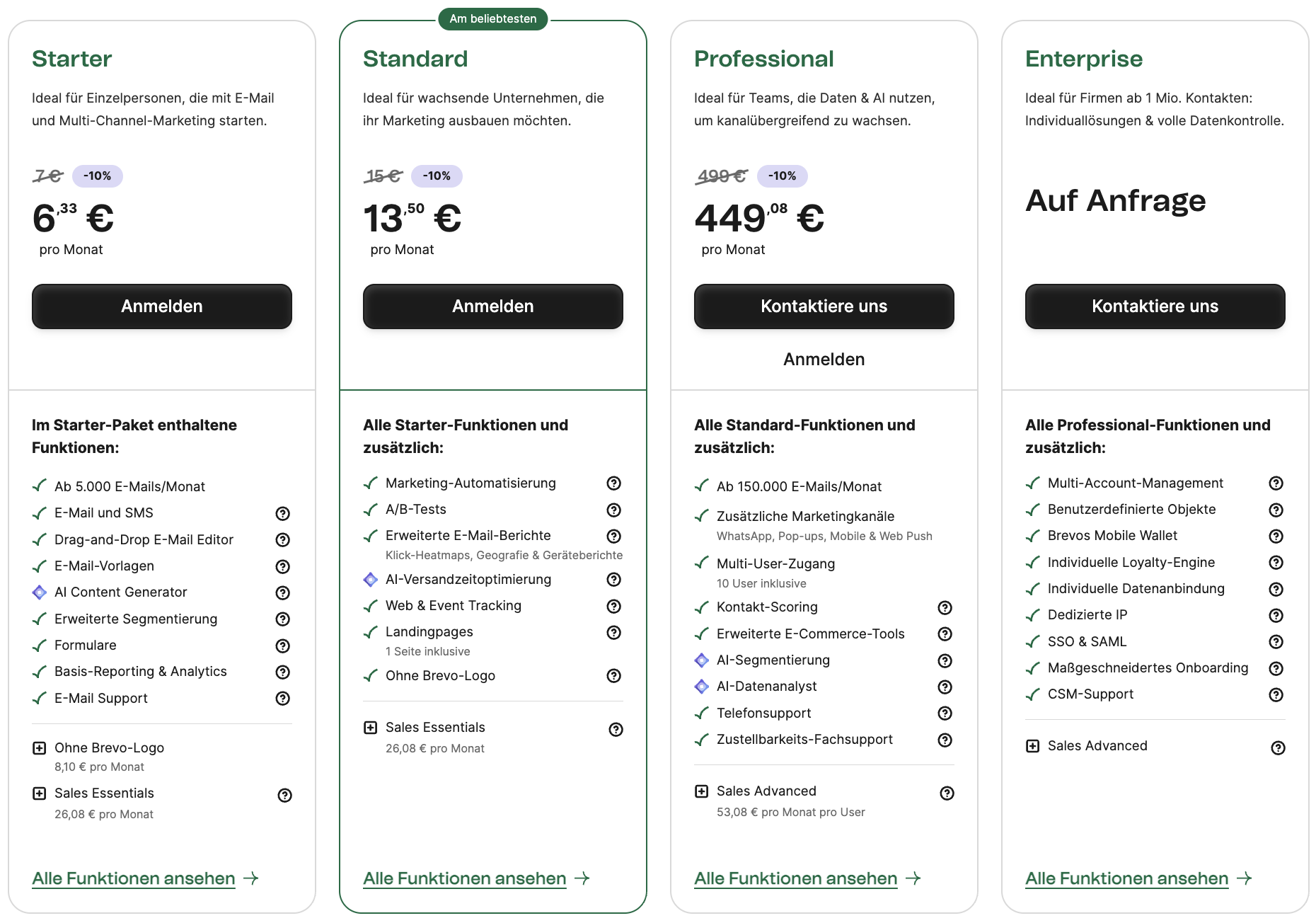The height and width of the screenshot is (923, 1316).
Task: Show info for SSO & SAML
Action: pyautogui.click(x=1276, y=642)
